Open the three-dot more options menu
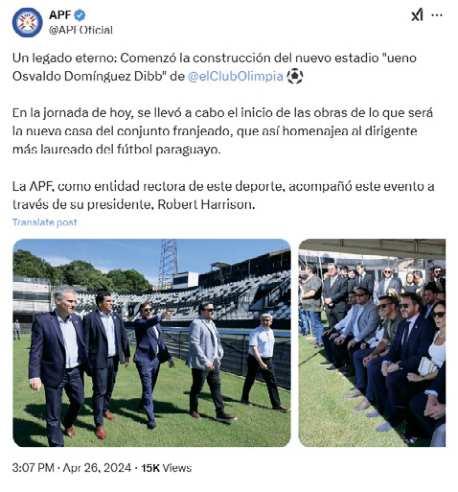 click(437, 15)
